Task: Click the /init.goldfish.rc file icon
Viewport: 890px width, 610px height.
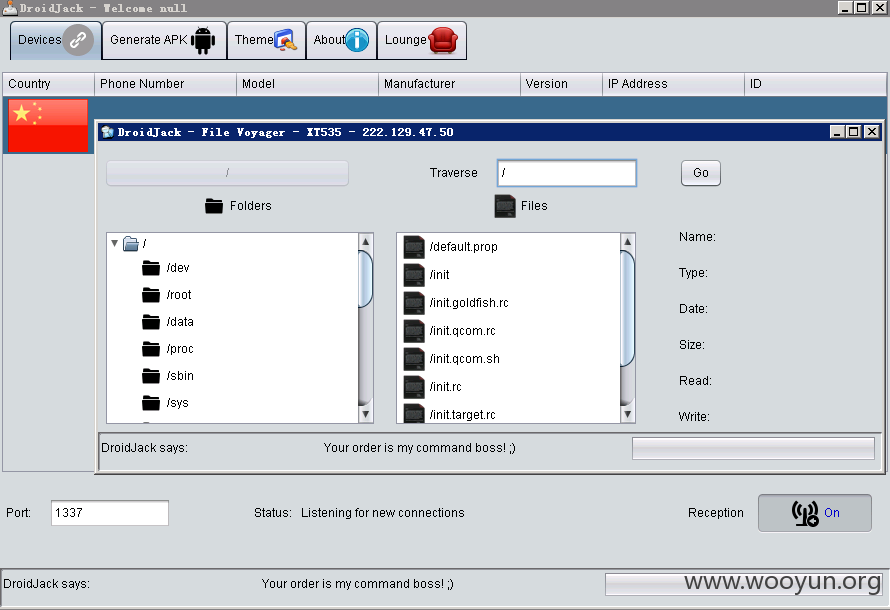Action: coord(414,303)
